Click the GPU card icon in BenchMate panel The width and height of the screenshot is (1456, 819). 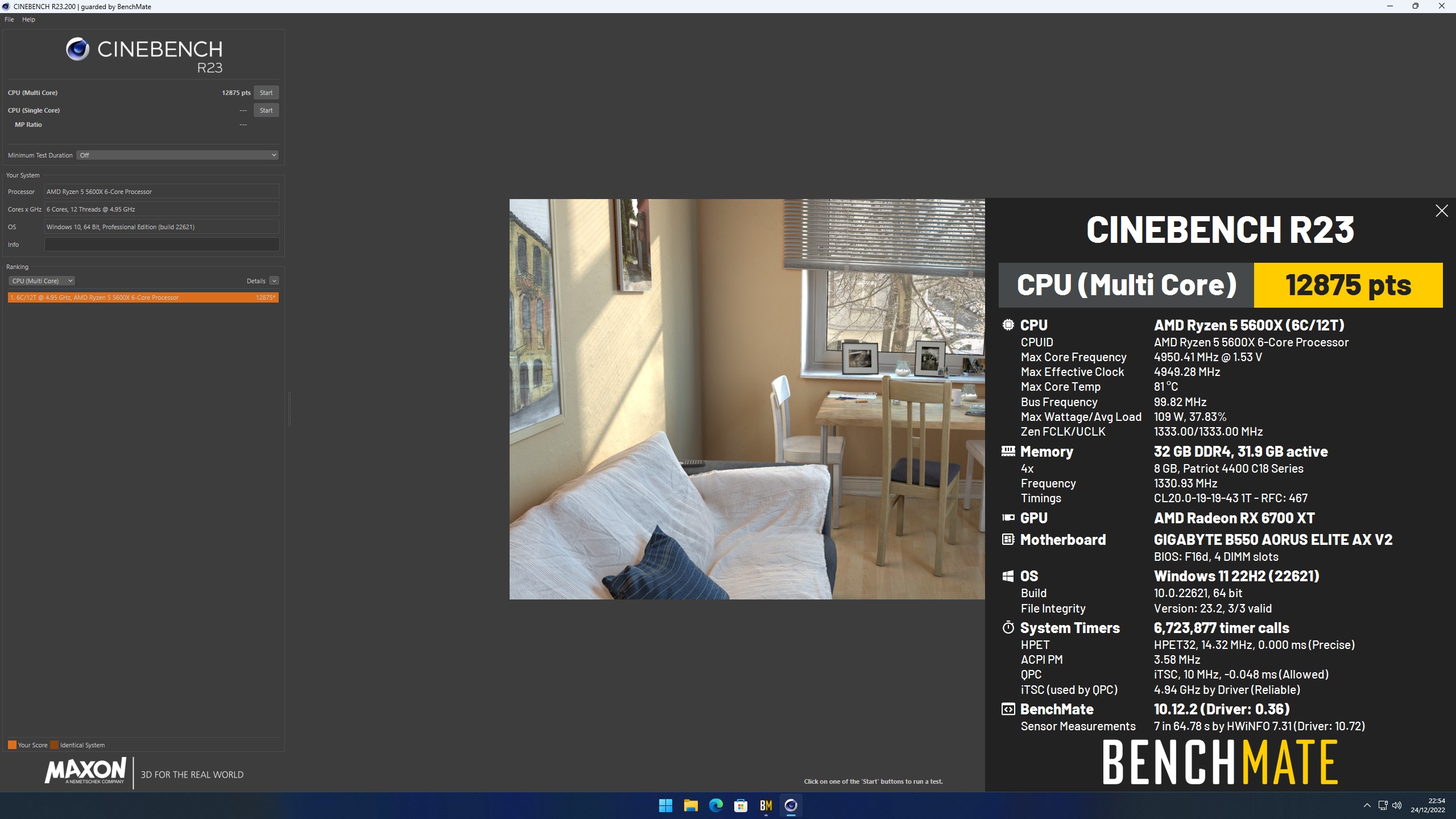(x=1008, y=518)
